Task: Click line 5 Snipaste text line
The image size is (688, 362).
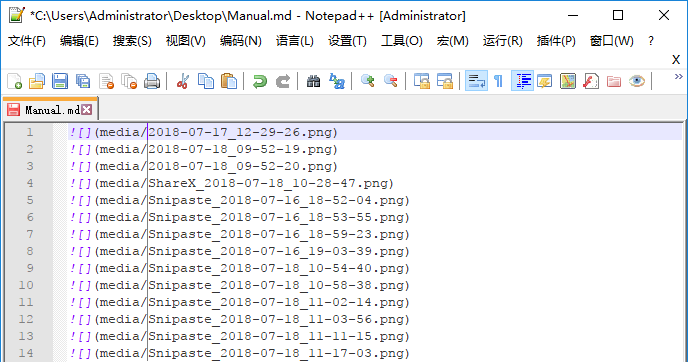Action: tap(239, 201)
